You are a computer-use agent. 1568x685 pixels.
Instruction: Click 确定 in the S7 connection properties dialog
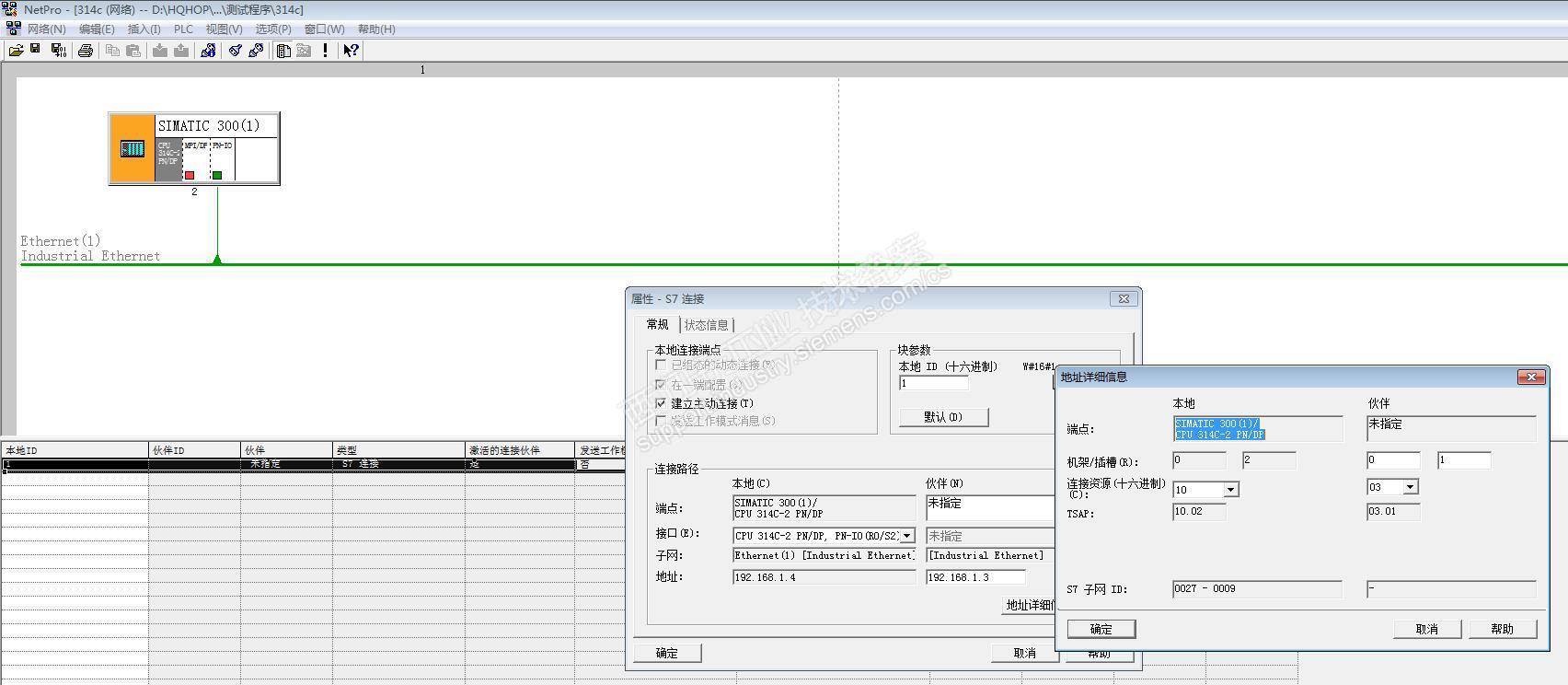pyautogui.click(x=667, y=653)
